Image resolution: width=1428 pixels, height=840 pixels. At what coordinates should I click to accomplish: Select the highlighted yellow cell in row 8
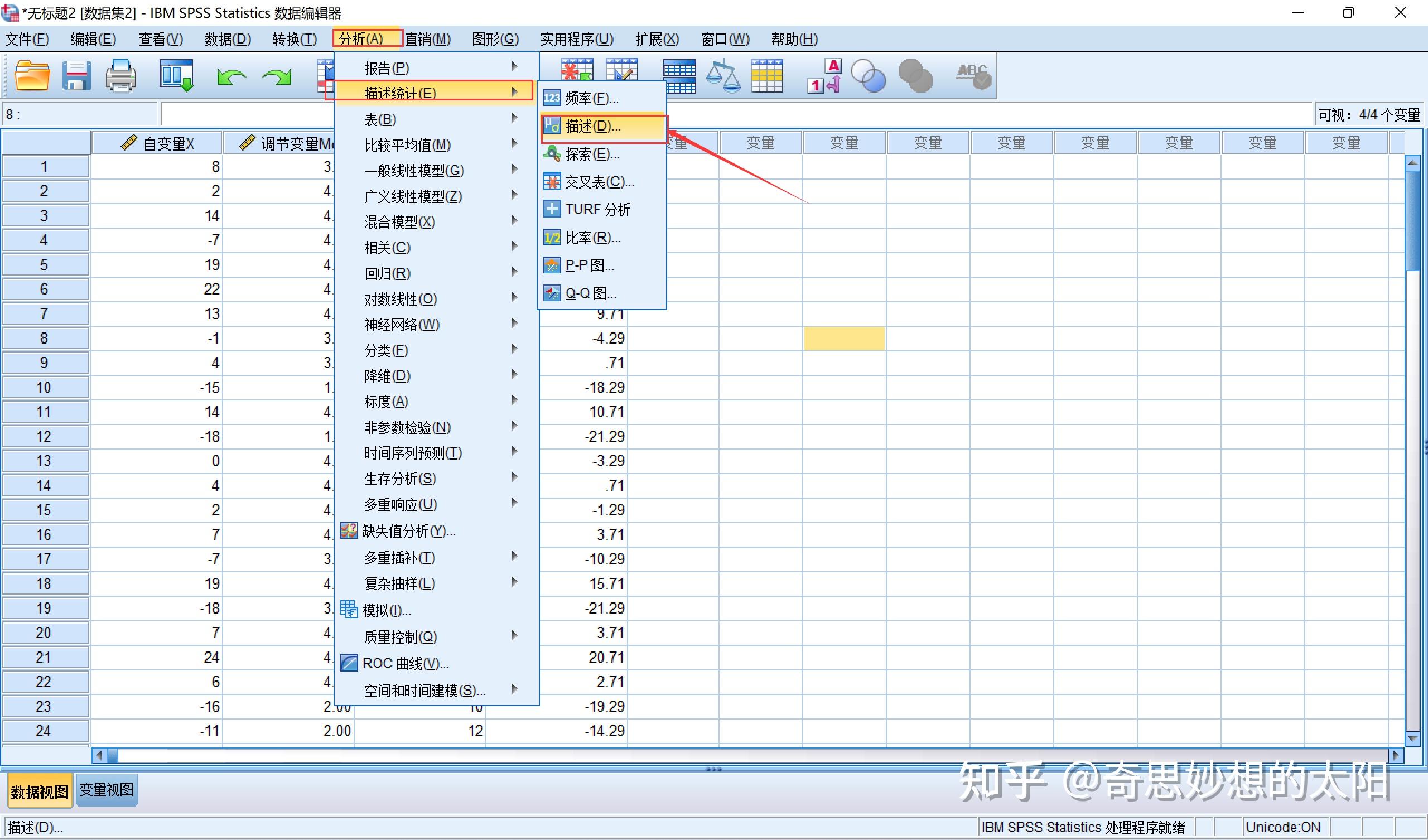pos(845,339)
